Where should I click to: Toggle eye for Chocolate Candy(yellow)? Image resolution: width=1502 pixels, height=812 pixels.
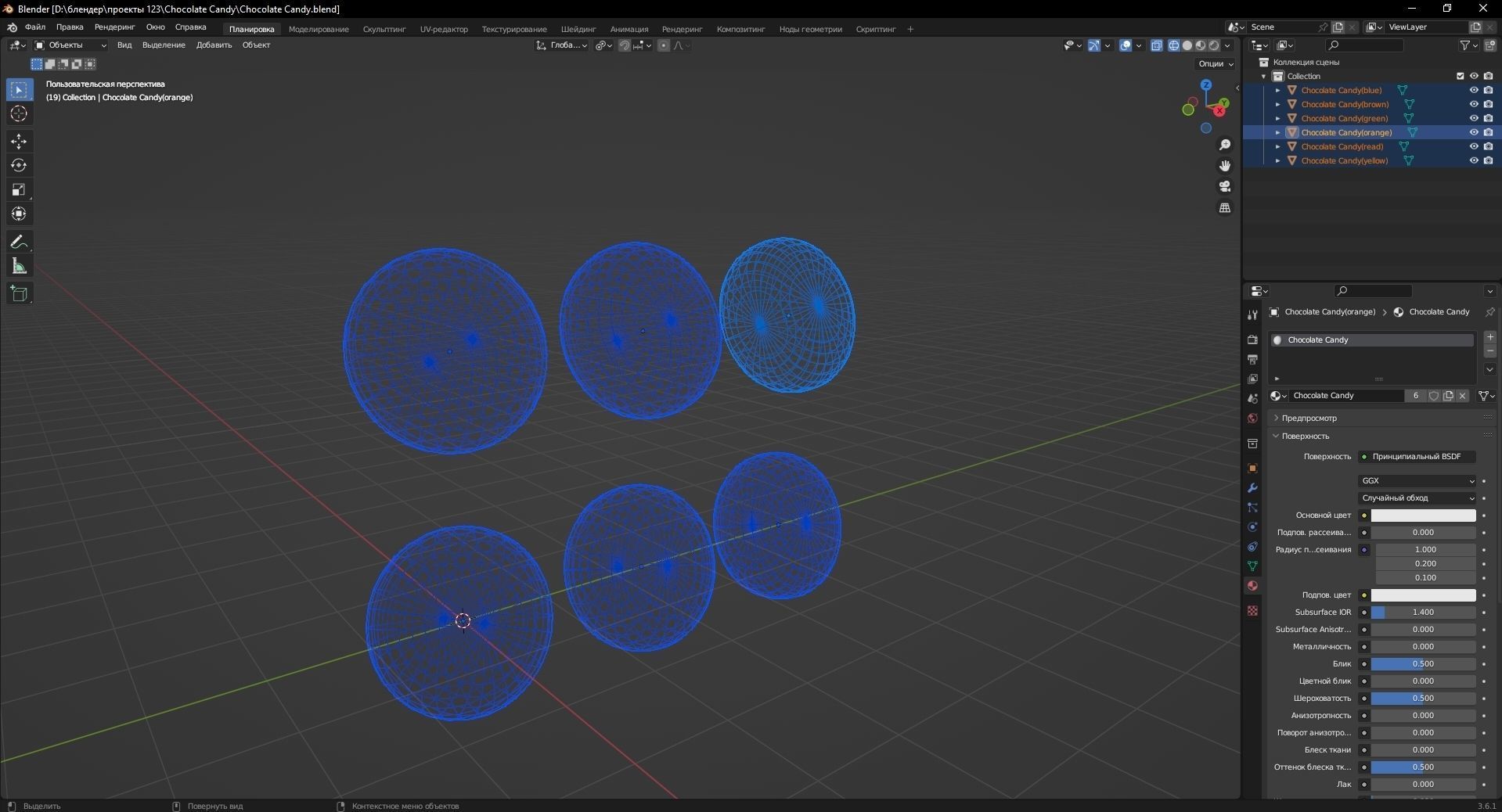coord(1474,161)
